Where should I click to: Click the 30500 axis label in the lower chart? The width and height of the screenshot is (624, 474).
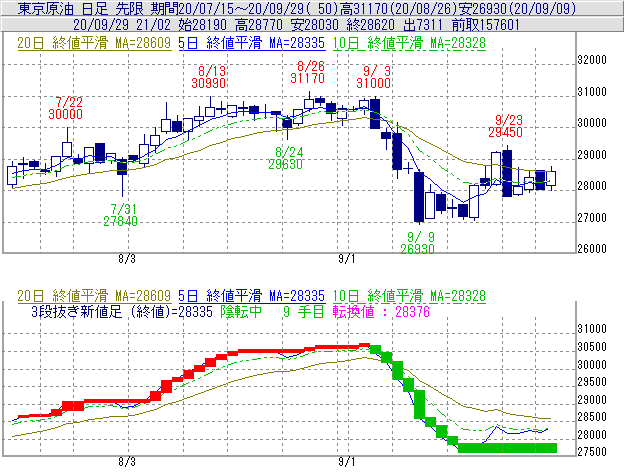592,347
